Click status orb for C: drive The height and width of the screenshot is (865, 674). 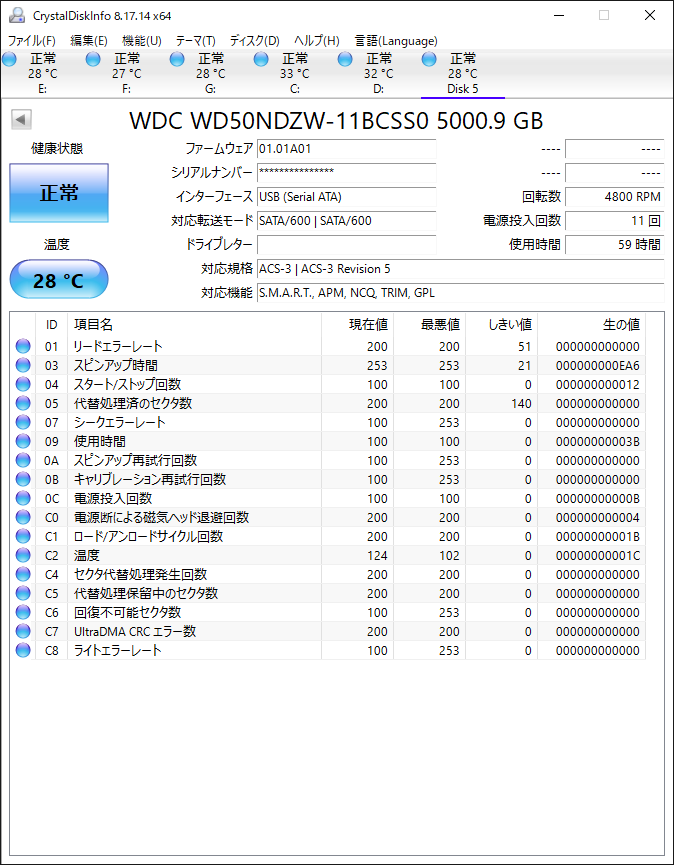tap(261, 60)
